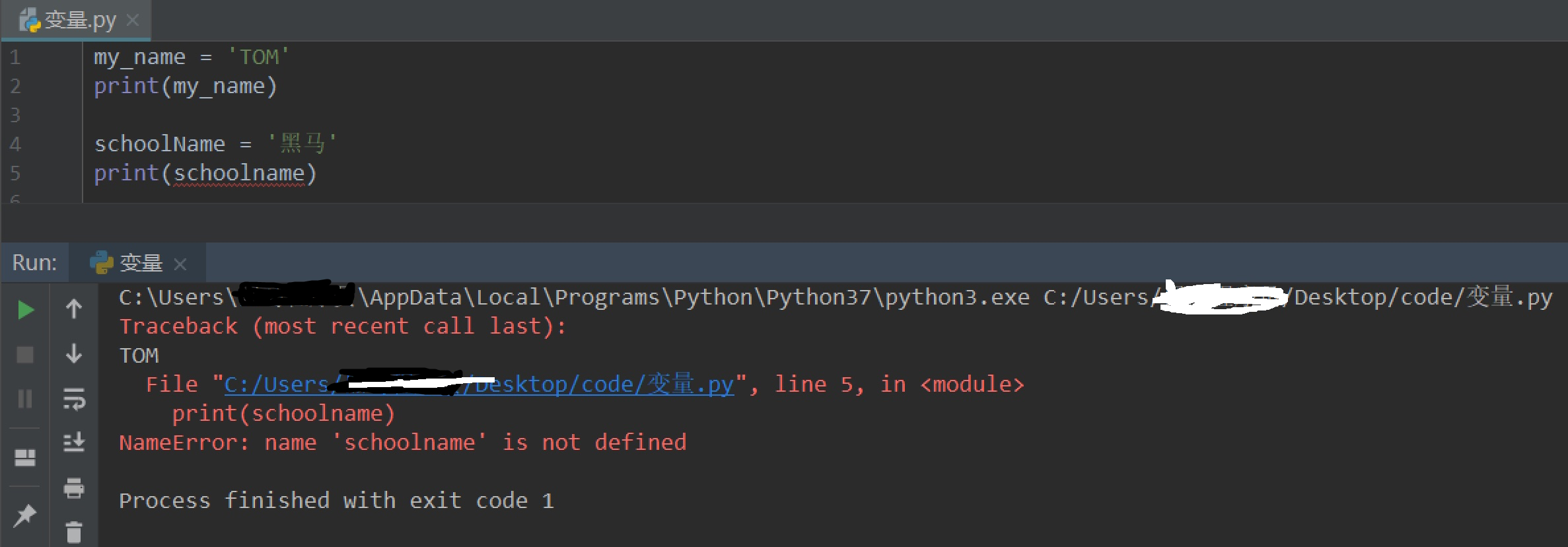The image size is (1568, 547).
Task: Click the green Rerun play icon
Action: [25, 310]
